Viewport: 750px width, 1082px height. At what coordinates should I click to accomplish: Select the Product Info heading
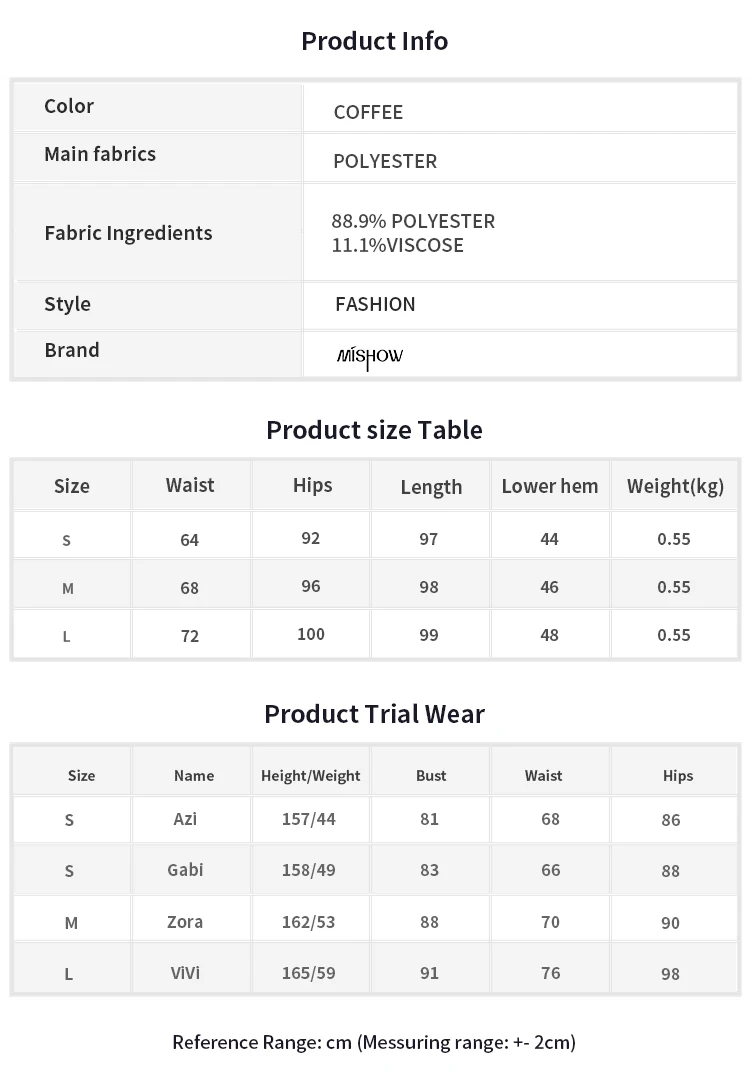coord(375,41)
